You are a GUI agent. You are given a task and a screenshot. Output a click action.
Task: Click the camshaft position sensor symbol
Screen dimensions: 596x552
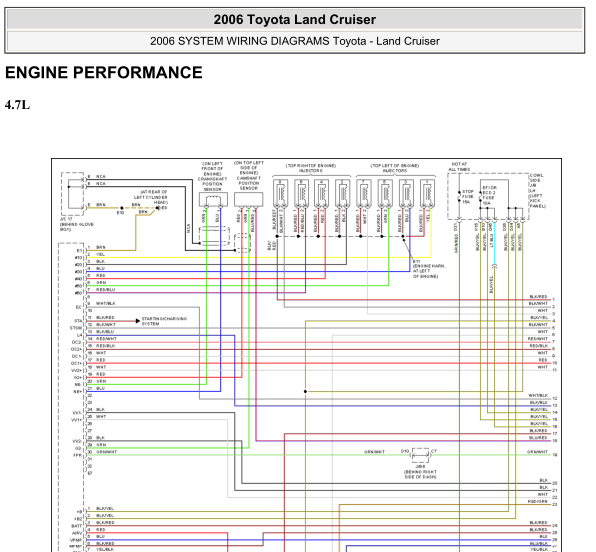point(248,199)
